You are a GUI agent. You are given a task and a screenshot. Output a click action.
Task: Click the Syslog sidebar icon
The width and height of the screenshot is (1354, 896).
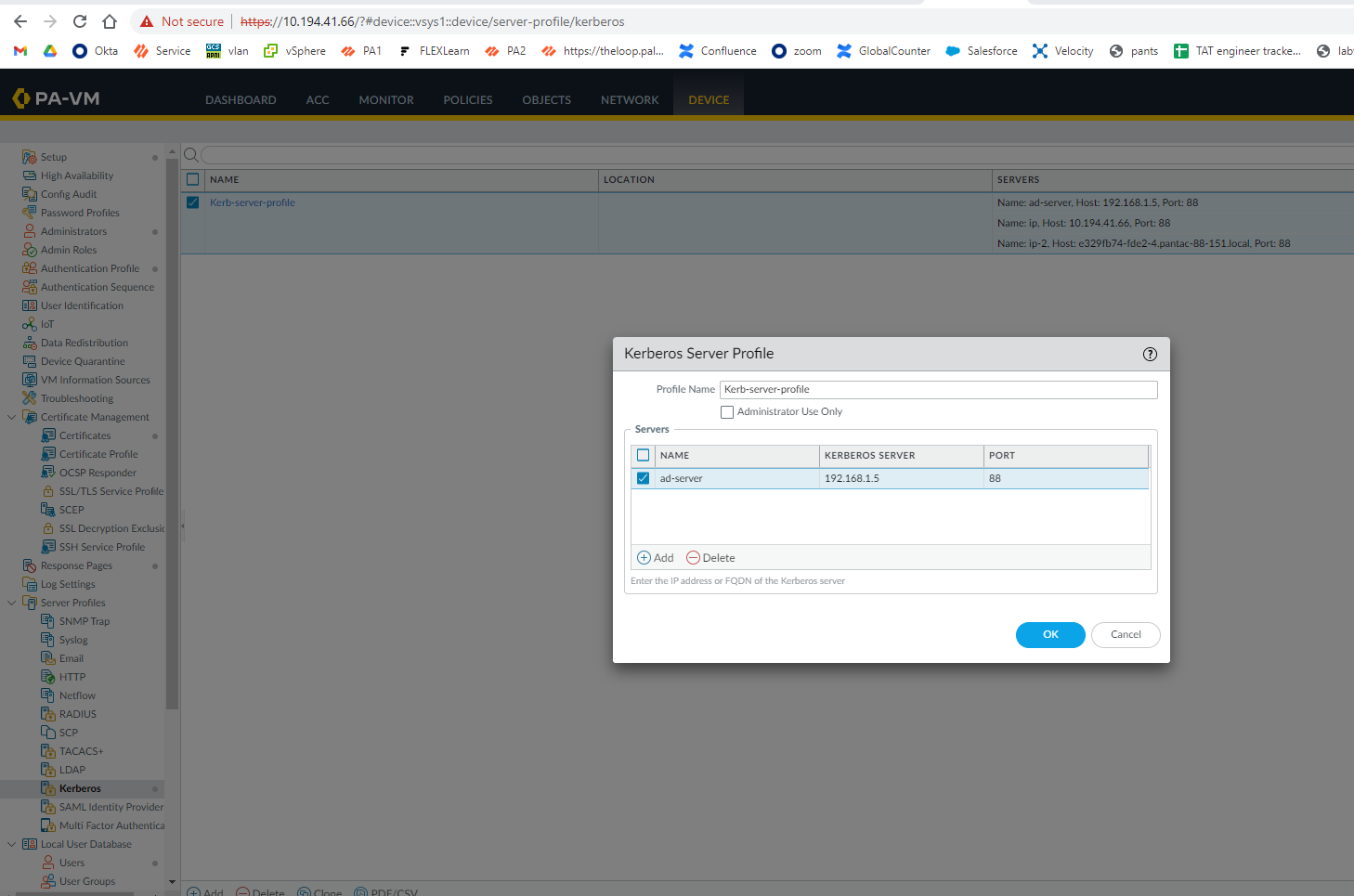[48, 640]
